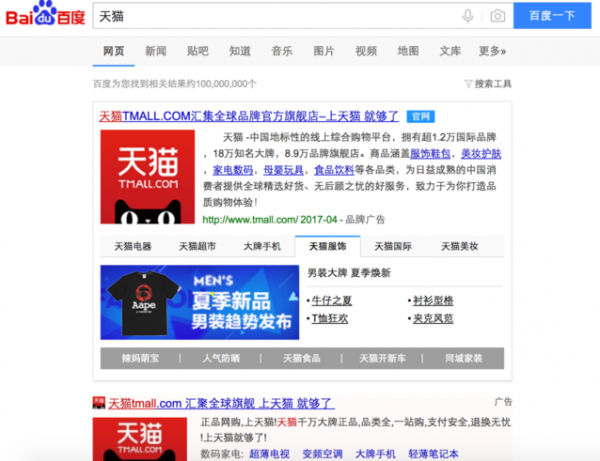Expand the 更多» menu
The image size is (600, 461).
(492, 51)
